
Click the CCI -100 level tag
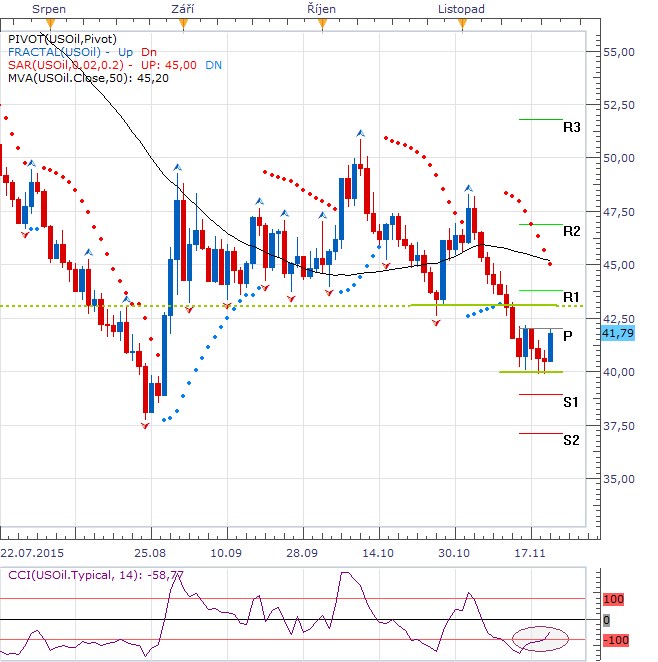pyautogui.click(x=615, y=640)
